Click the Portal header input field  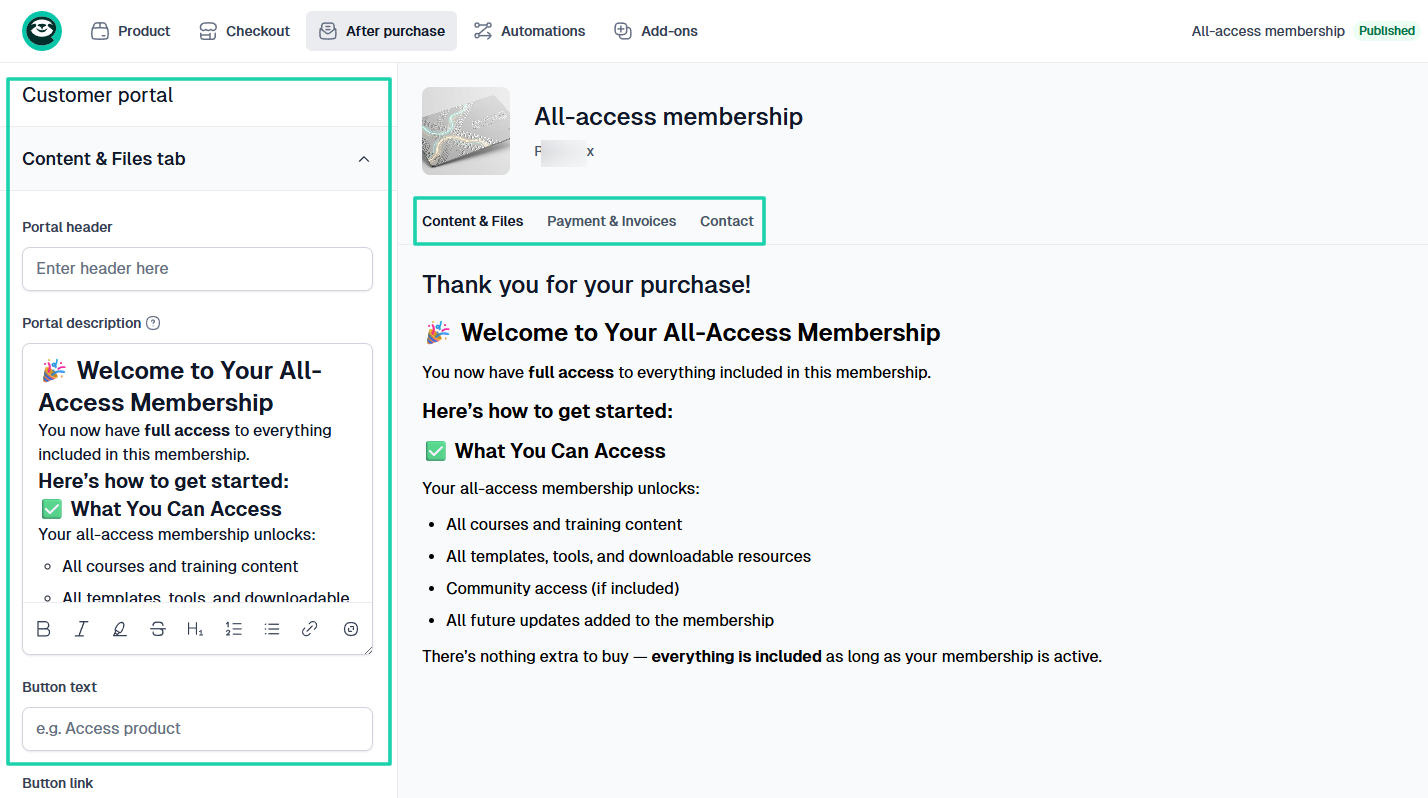(x=197, y=269)
